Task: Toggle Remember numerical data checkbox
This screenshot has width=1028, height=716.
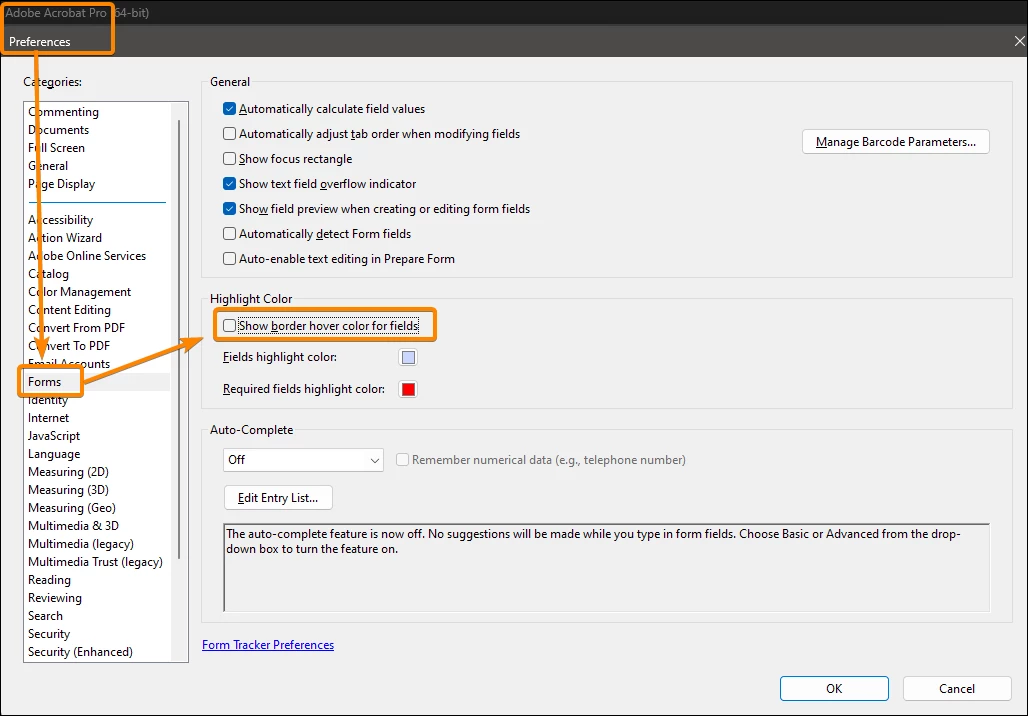Action: [403, 460]
